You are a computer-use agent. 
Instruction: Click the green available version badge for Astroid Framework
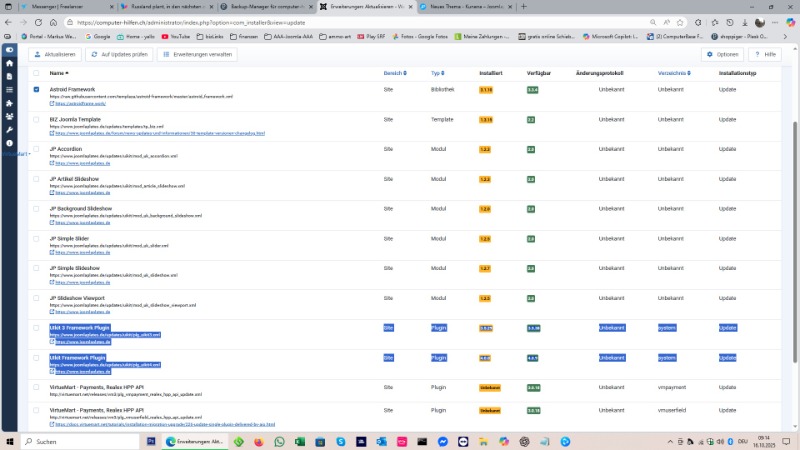[x=532, y=90]
